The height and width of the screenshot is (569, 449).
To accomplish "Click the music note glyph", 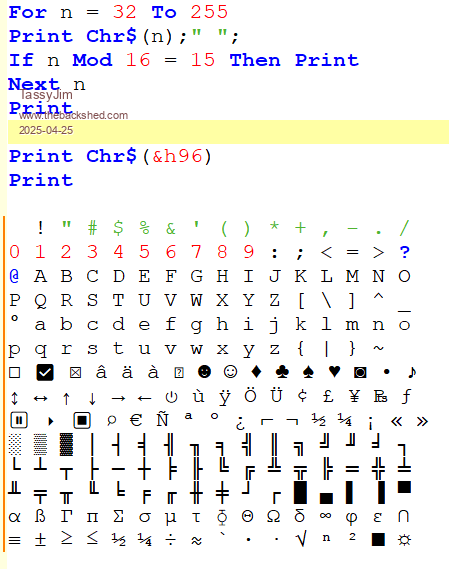I will pyautogui.click(x=412, y=372).
